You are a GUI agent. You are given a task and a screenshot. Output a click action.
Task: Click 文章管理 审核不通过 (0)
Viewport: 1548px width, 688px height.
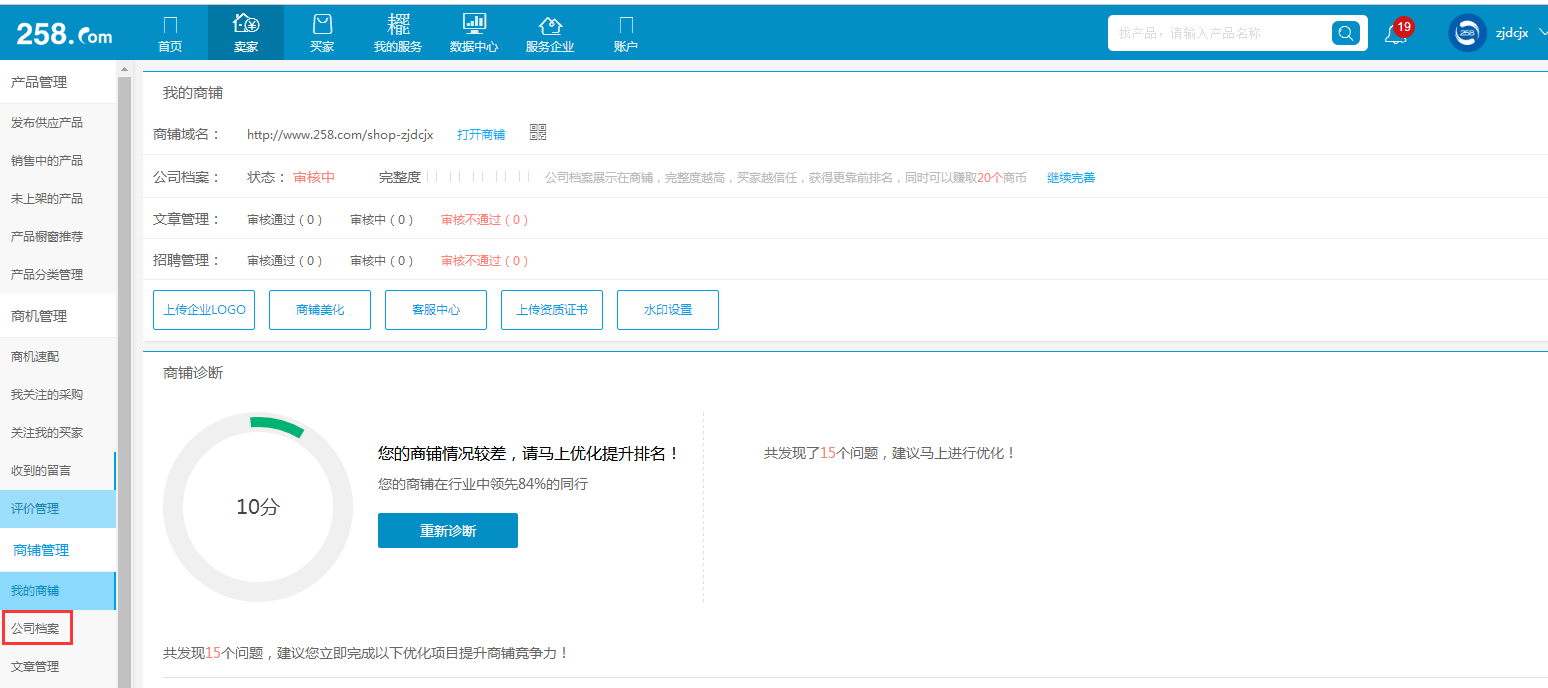coord(485,220)
